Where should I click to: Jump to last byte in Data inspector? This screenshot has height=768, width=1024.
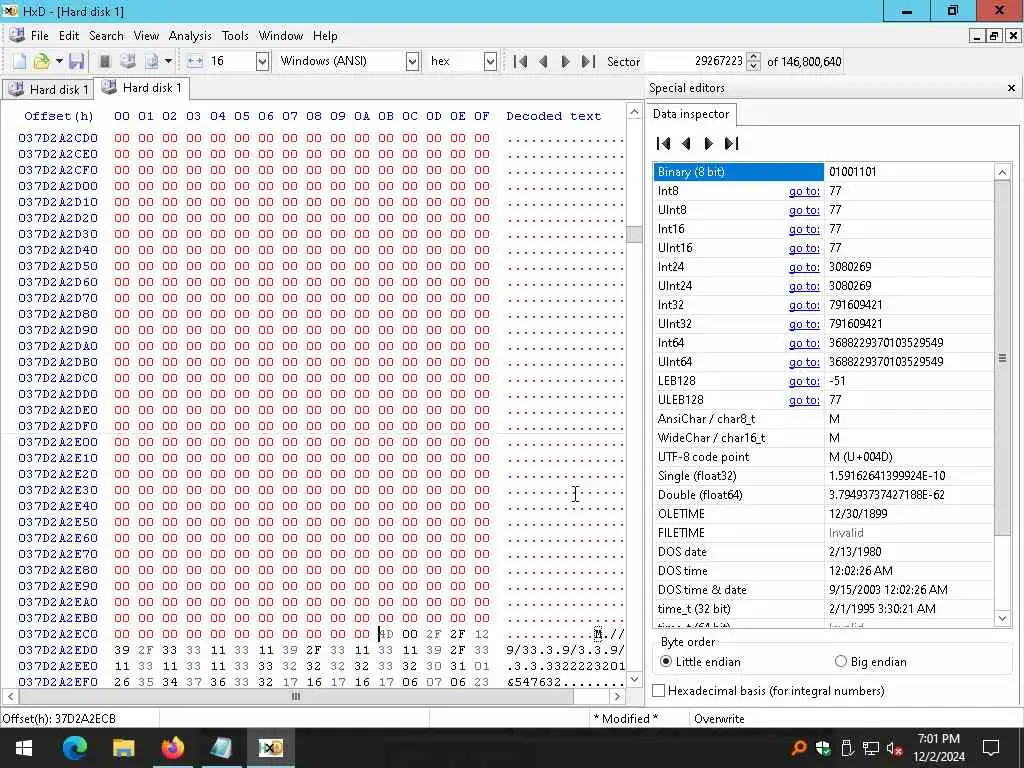tap(731, 144)
